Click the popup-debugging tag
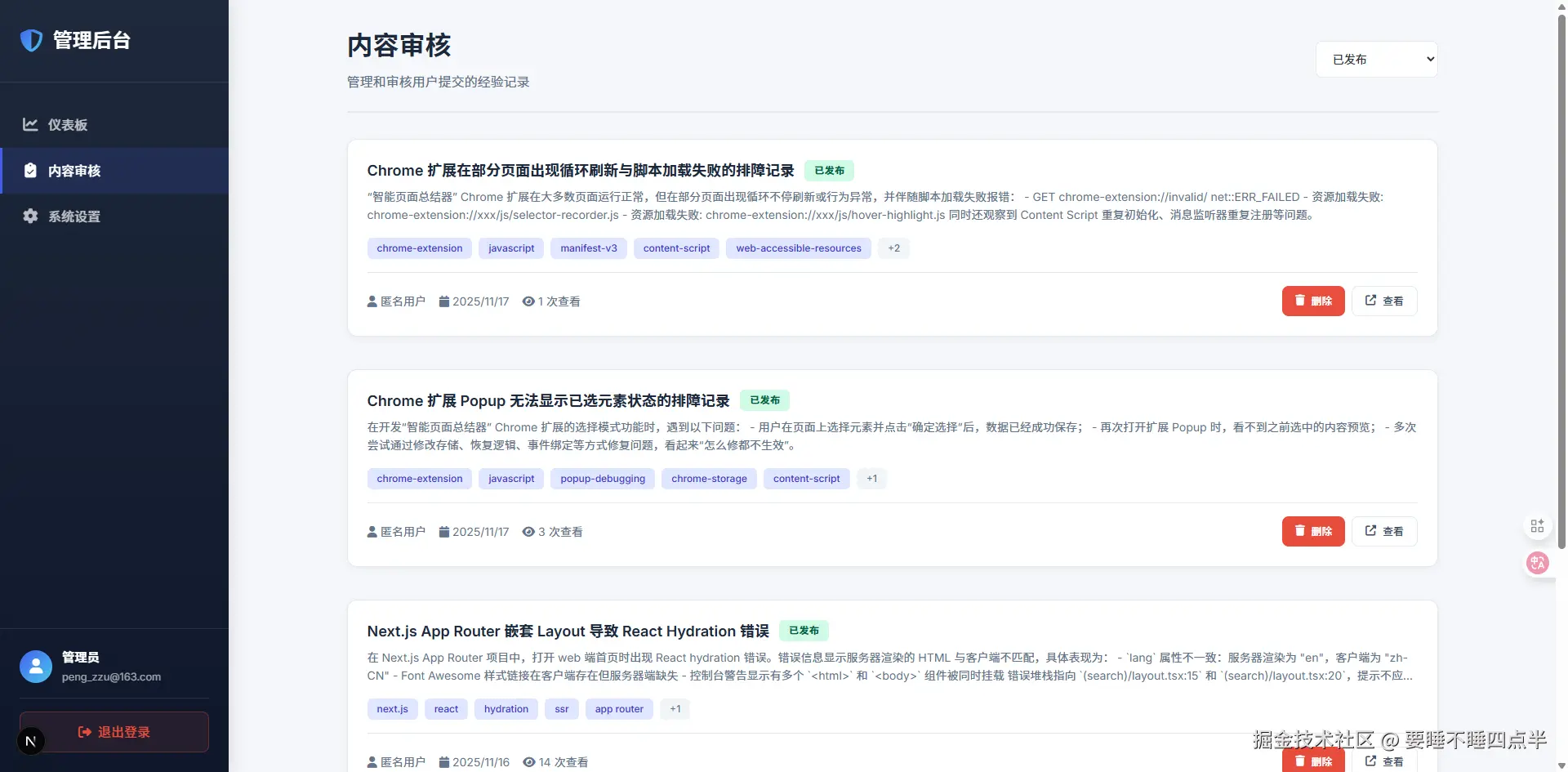Screen dimensions: 1568x772 pos(603,479)
